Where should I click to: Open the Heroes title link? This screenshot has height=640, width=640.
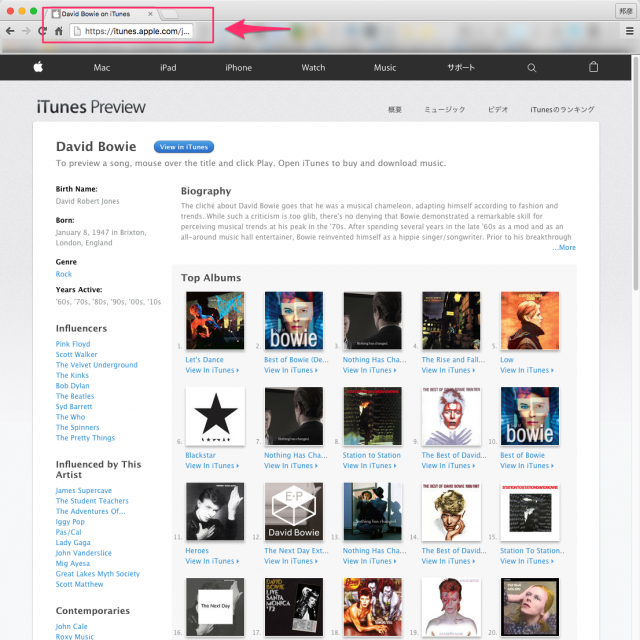[x=197, y=551]
